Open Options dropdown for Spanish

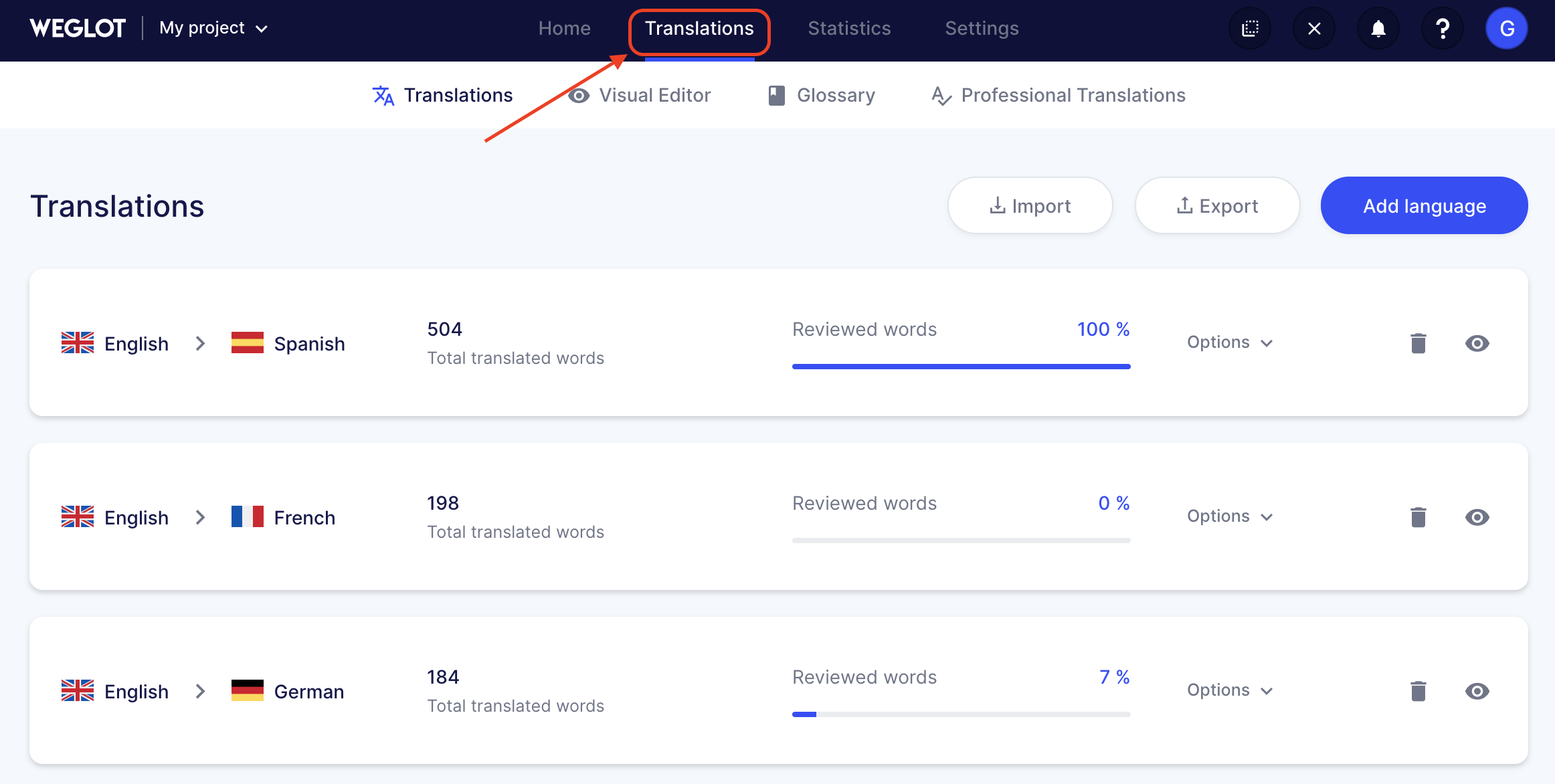tap(1229, 342)
